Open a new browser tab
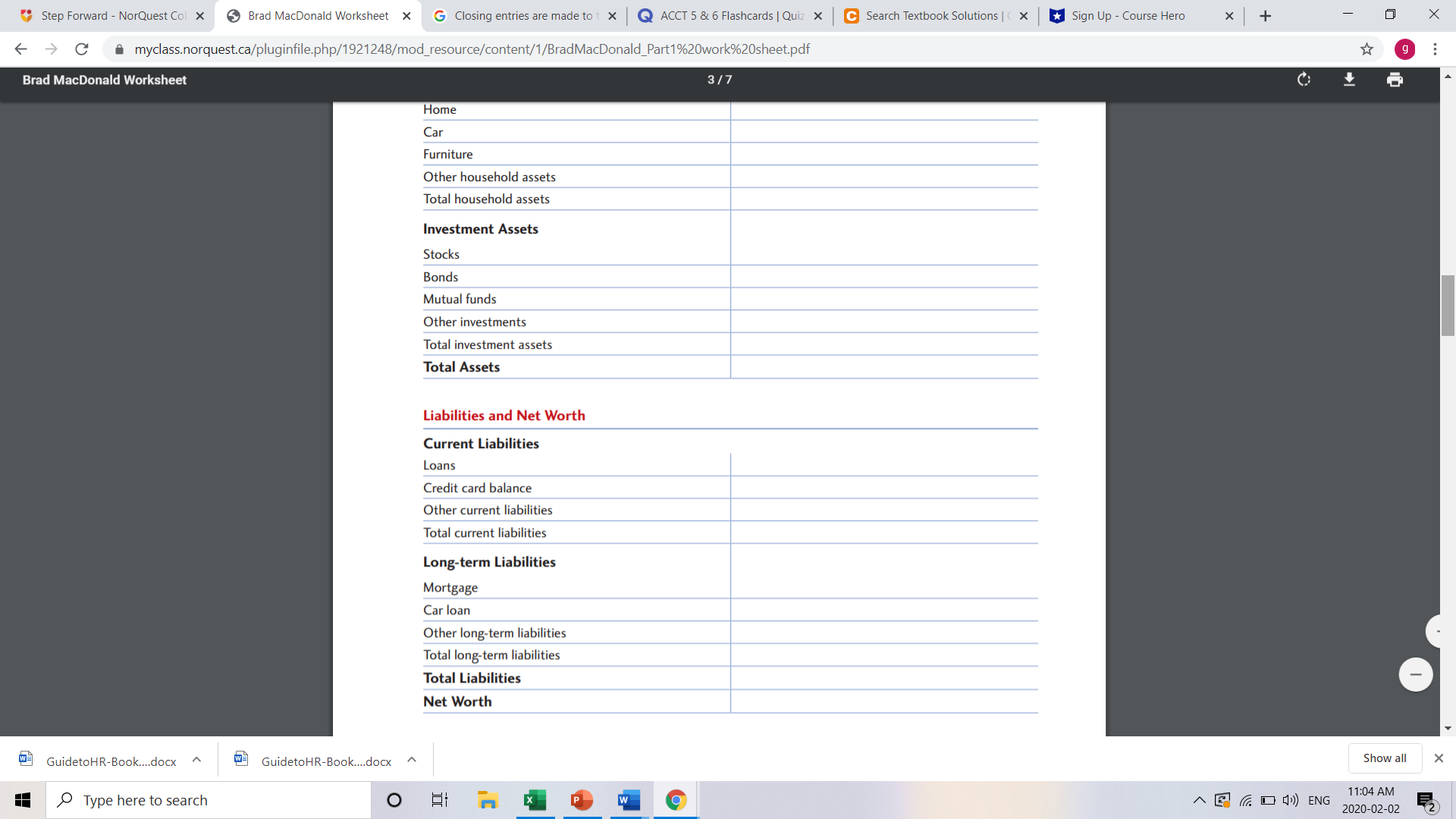The width and height of the screenshot is (1456, 819). [x=1265, y=16]
